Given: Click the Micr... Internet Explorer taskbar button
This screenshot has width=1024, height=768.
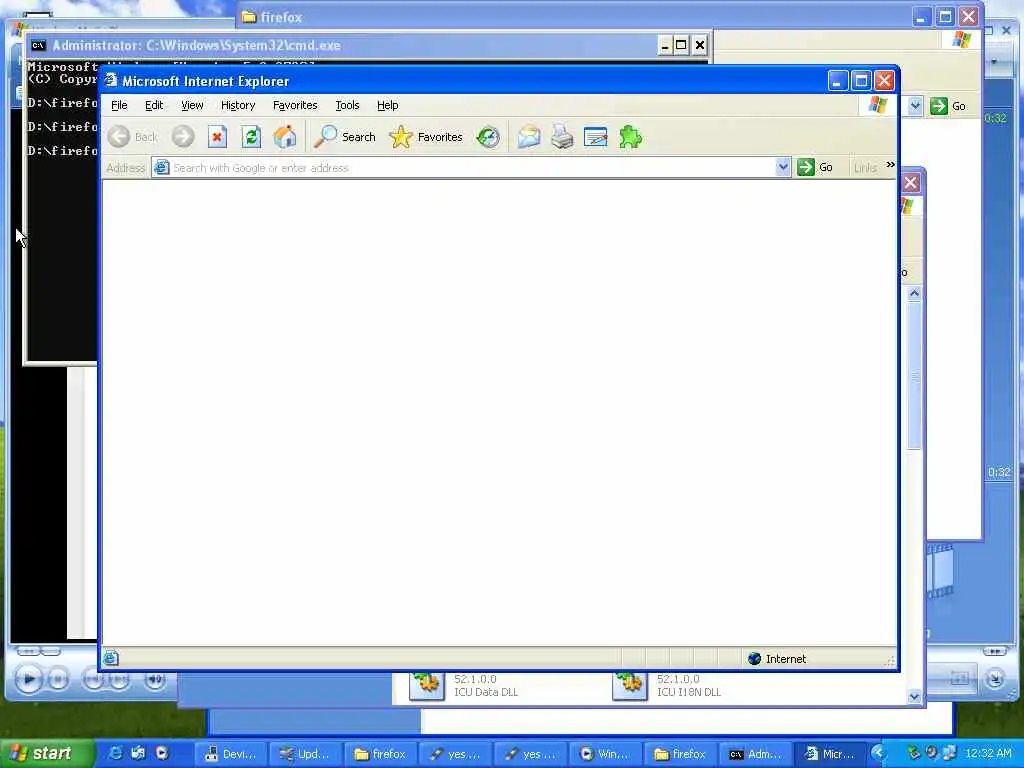Looking at the screenshot, I should pyautogui.click(x=829, y=754).
